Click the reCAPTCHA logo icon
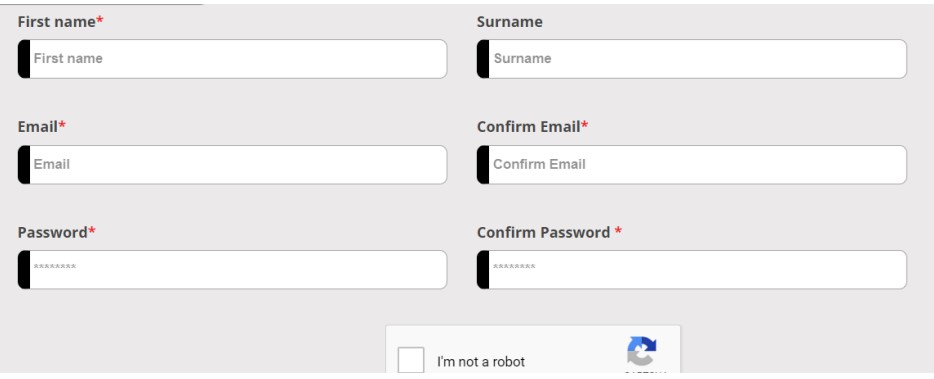 (642, 351)
